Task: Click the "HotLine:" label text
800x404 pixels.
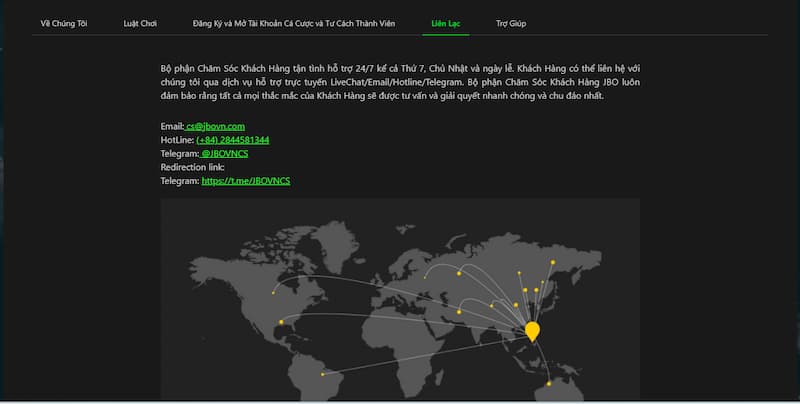Action: point(177,140)
